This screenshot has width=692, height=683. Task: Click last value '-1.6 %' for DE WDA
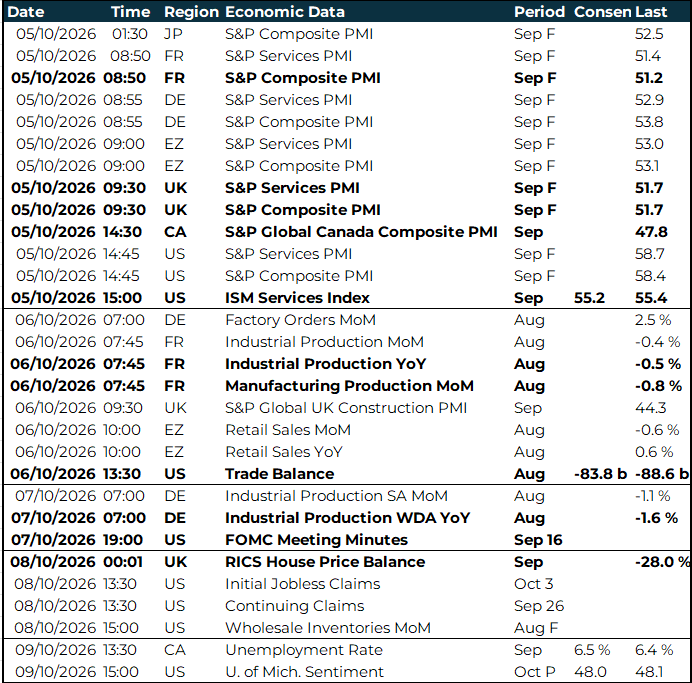pyautogui.click(x=656, y=518)
